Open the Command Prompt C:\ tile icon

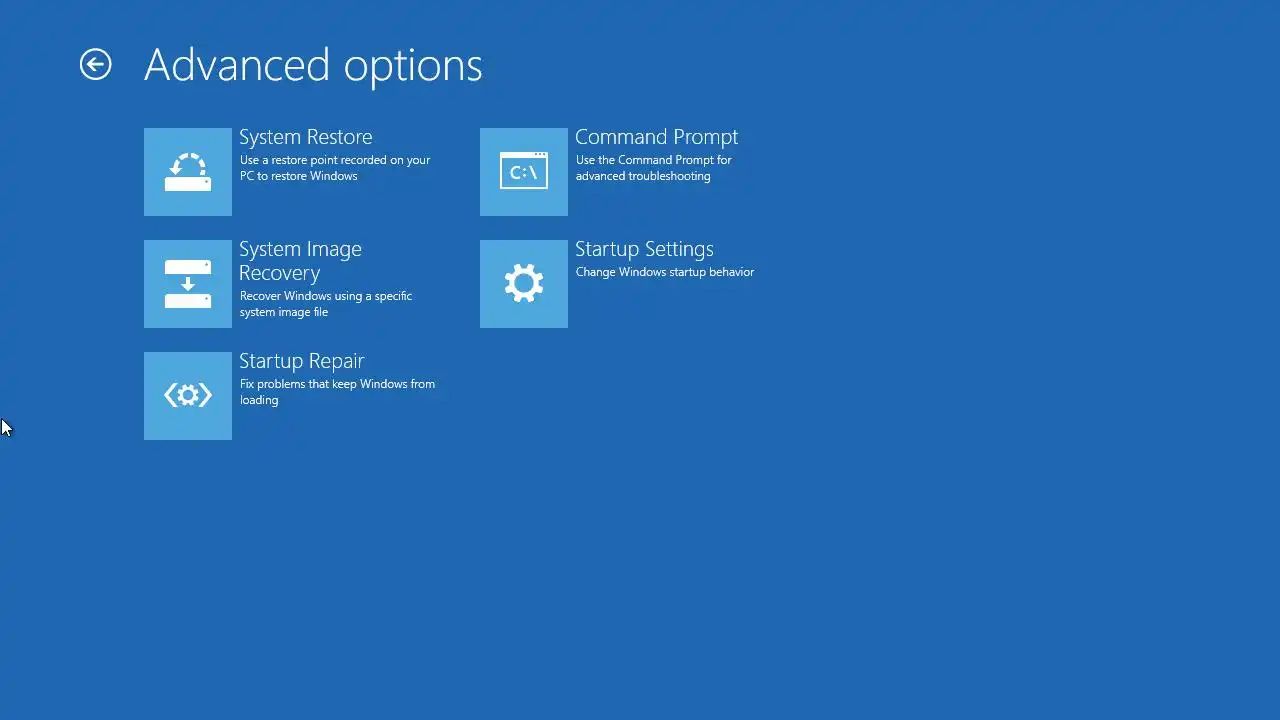click(x=524, y=172)
